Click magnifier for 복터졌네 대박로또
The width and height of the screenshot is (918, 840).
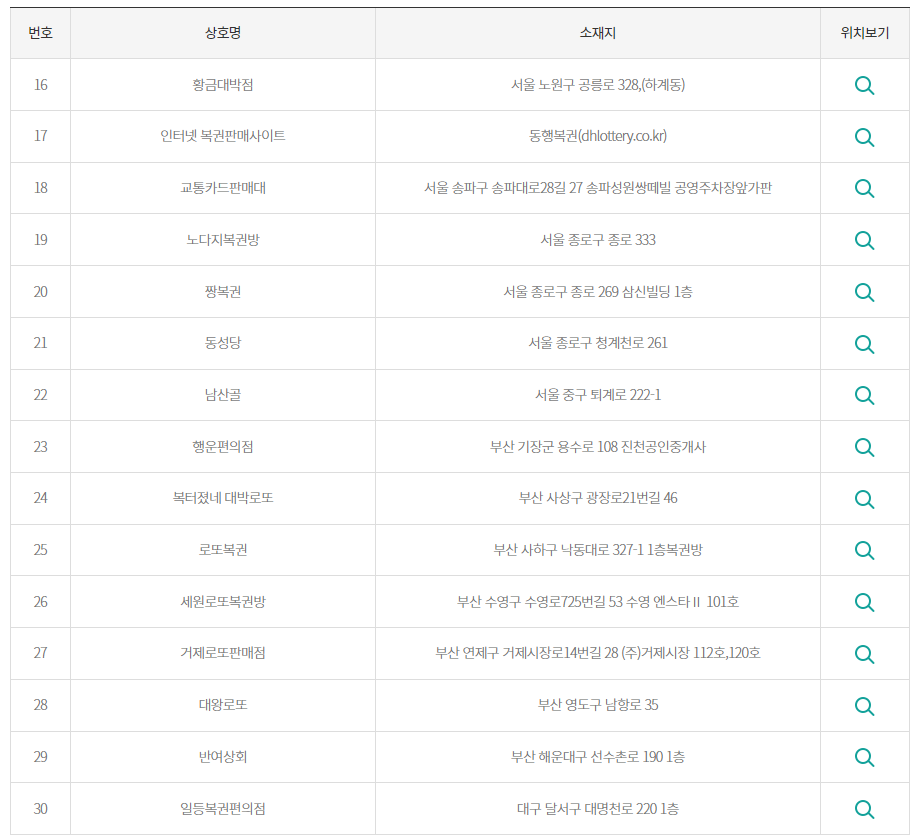[864, 499]
